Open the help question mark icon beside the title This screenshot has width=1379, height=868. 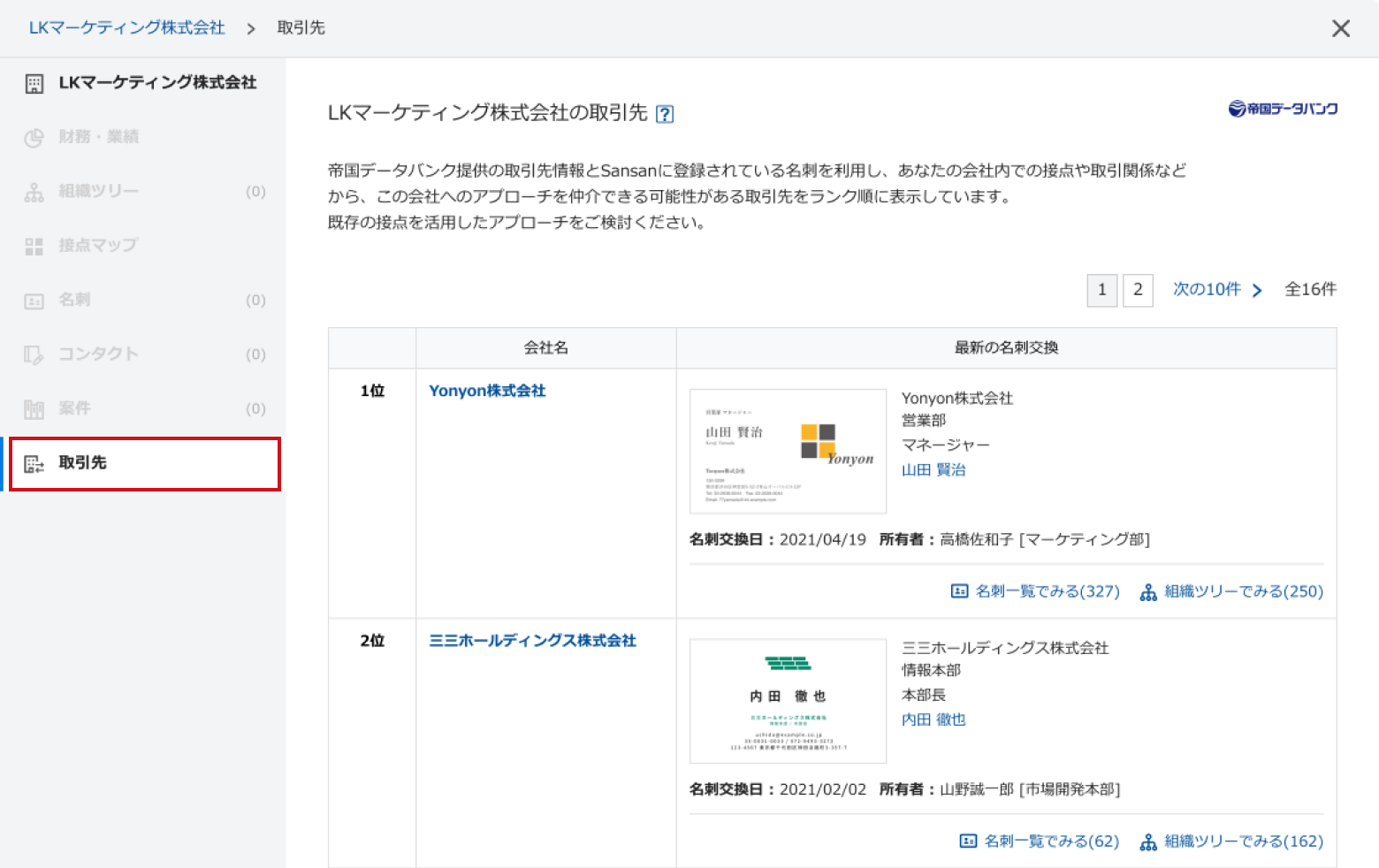(x=665, y=114)
